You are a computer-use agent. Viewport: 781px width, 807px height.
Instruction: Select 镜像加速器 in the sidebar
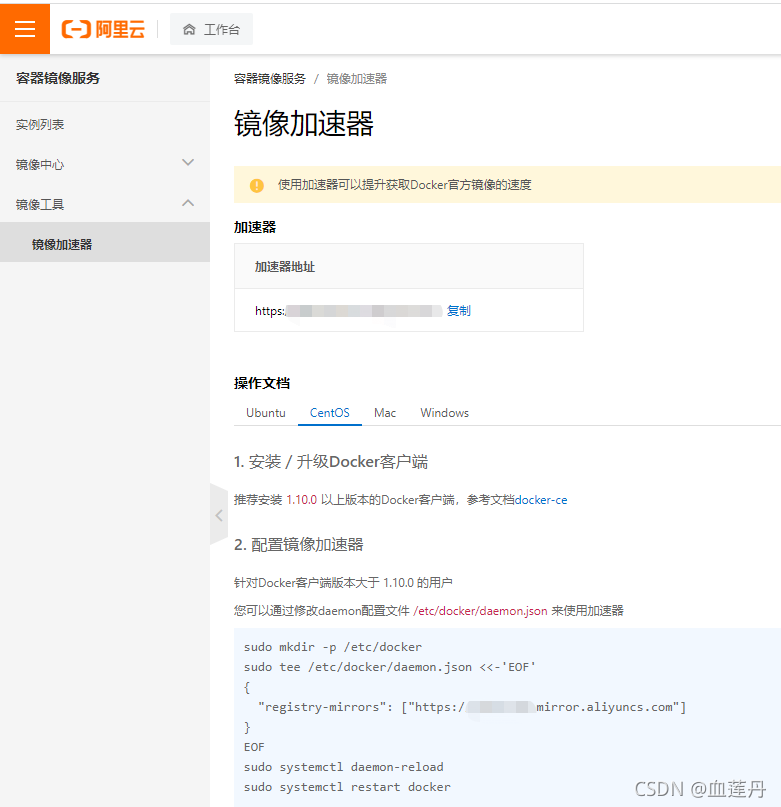pos(105,244)
